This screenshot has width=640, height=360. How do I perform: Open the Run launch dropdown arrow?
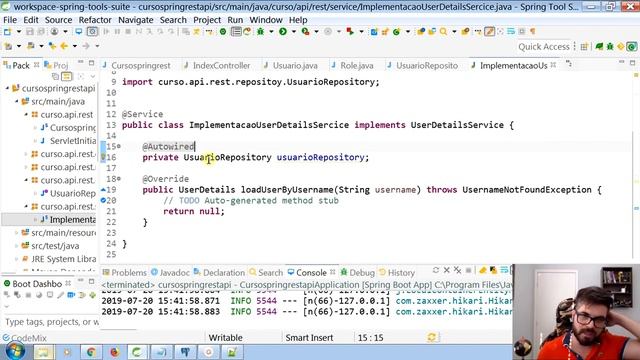tap(293, 31)
